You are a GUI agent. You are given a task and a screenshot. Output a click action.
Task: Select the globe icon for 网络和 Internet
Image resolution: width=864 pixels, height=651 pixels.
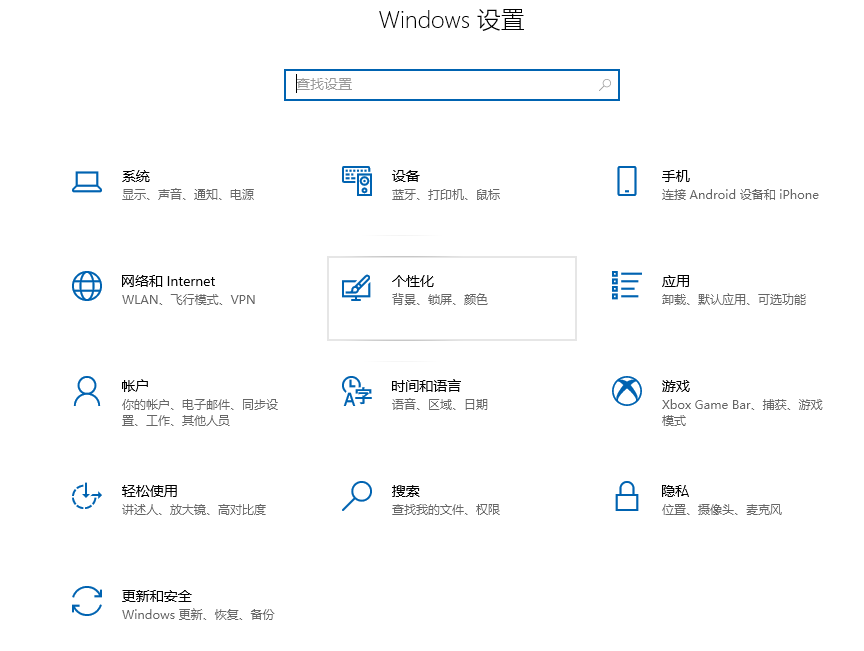coord(87,286)
